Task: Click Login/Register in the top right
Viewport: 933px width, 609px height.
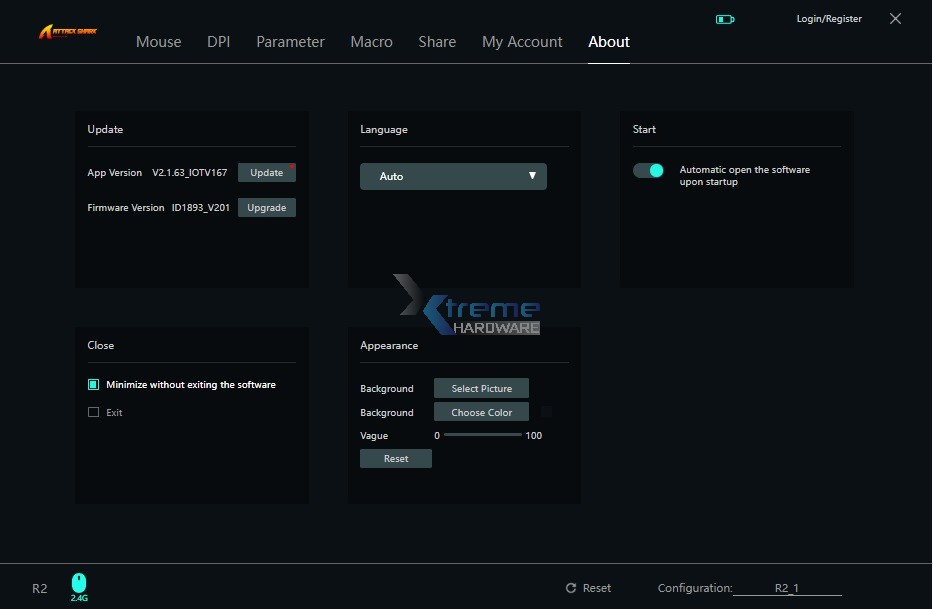Action: (x=828, y=18)
